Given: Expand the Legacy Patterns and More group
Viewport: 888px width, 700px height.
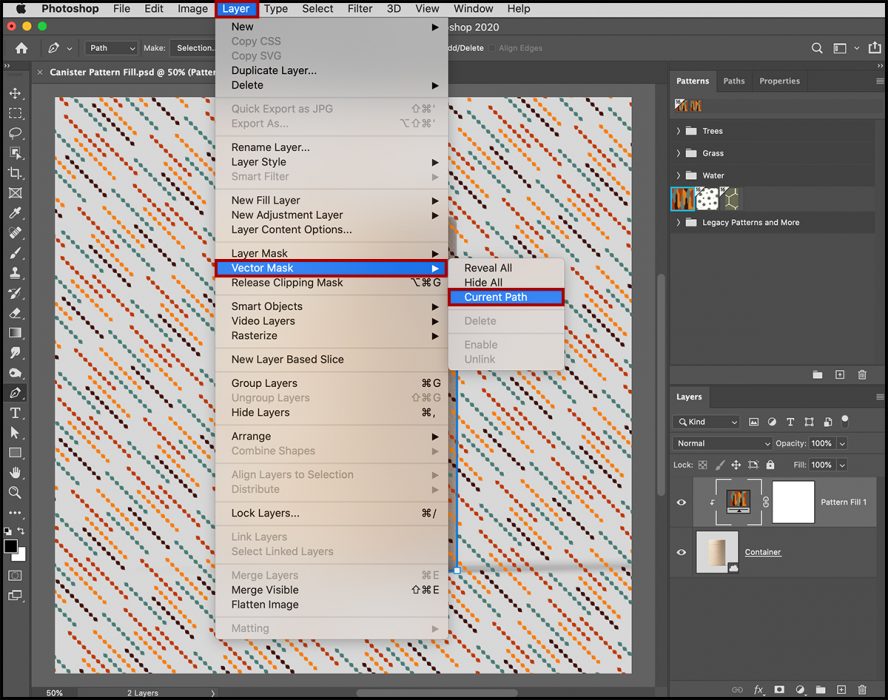Looking at the screenshot, I should tap(679, 223).
